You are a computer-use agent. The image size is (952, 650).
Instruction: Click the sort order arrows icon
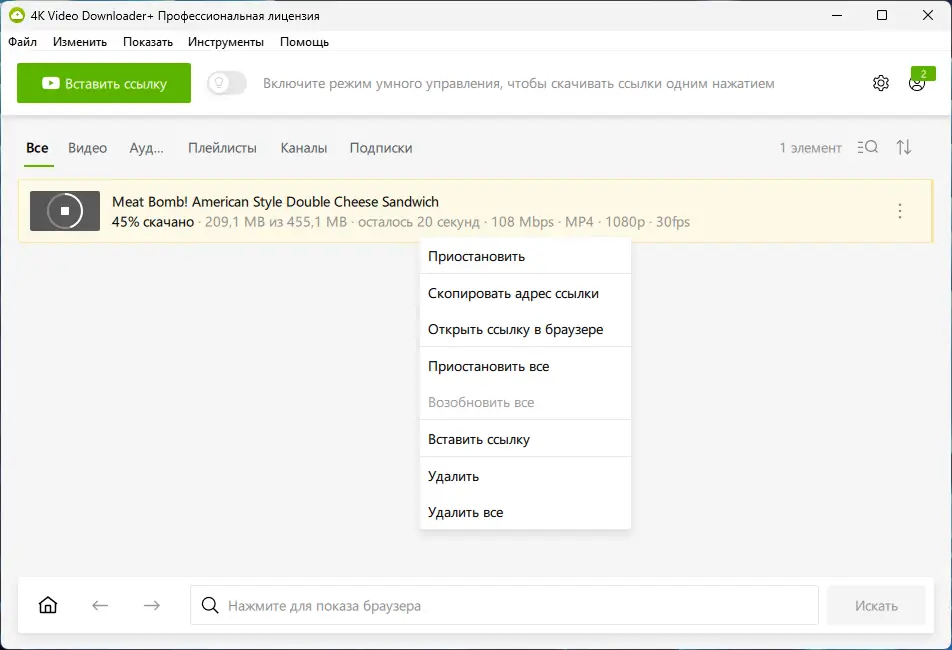coord(904,148)
